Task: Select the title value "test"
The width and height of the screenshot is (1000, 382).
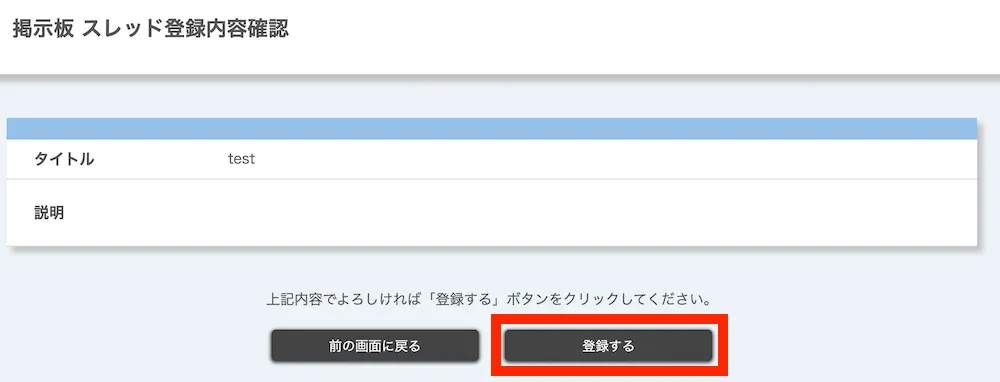Action: coord(241,159)
